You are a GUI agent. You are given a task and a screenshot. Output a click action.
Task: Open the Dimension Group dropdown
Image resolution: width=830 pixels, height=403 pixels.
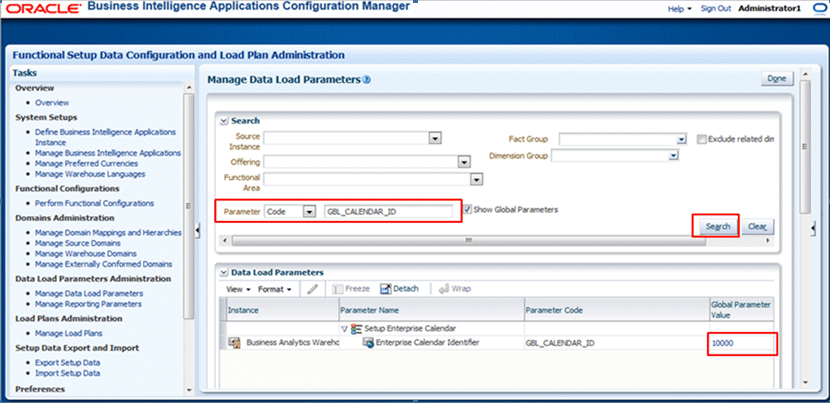673,156
